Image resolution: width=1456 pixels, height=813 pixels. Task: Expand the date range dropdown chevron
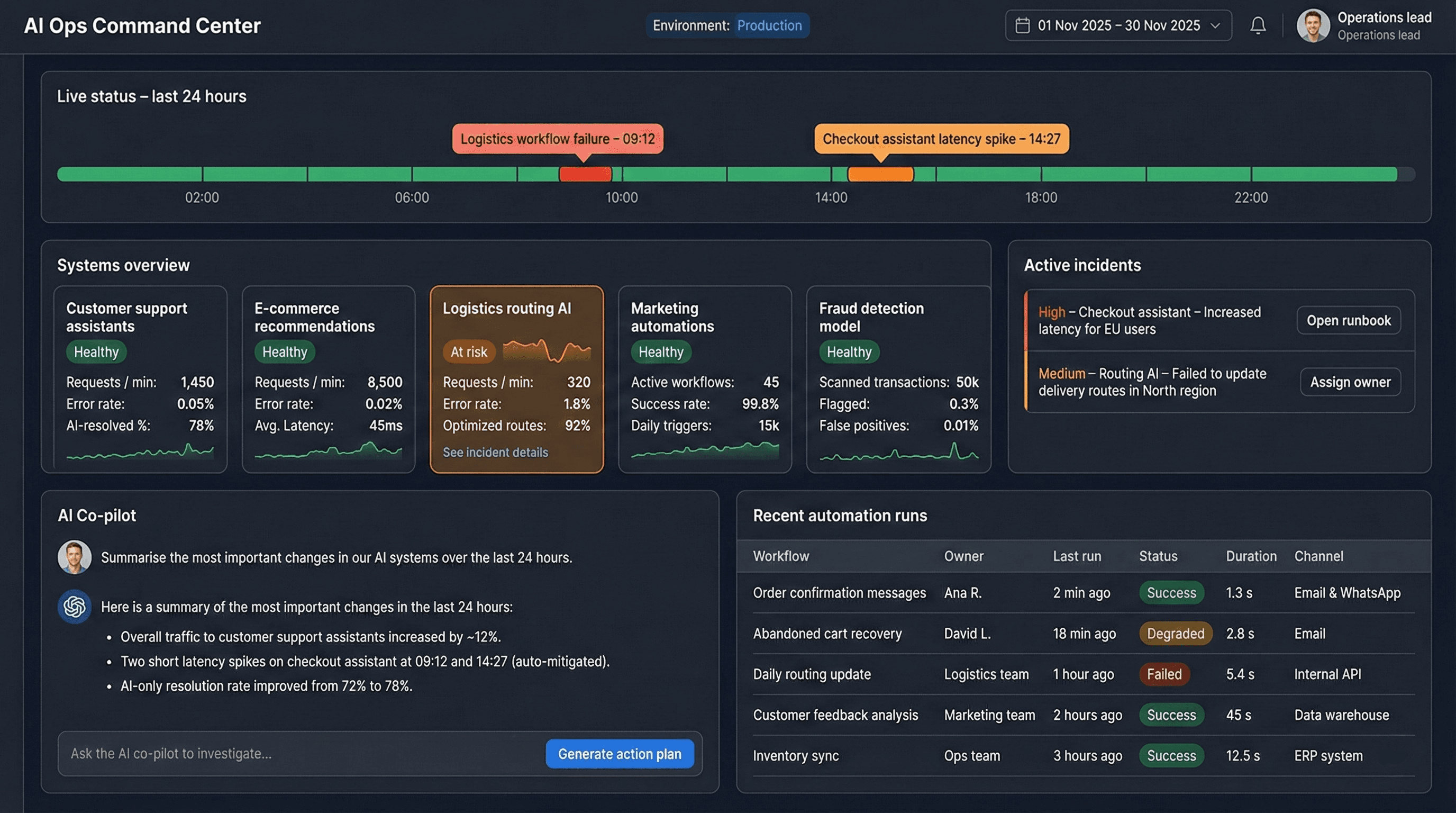[x=1215, y=25]
